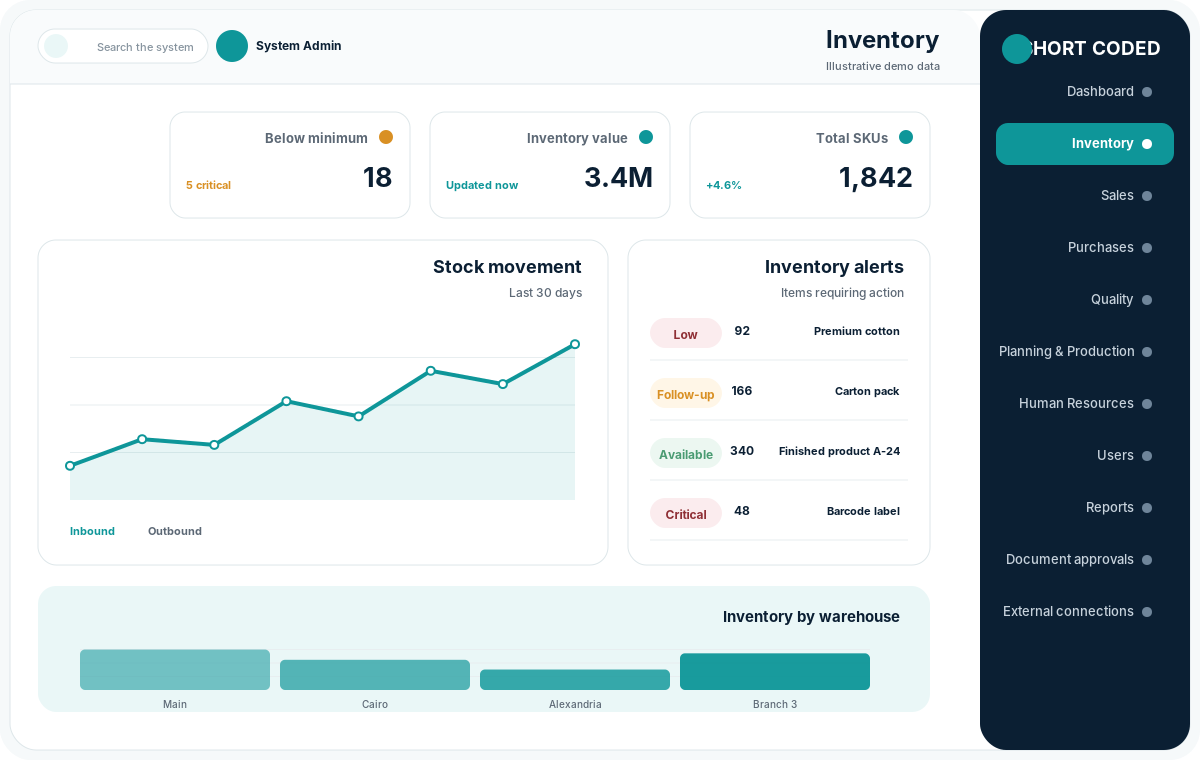Click the first data point on stock chart
Image resolution: width=1200 pixels, height=760 pixels.
70,466
